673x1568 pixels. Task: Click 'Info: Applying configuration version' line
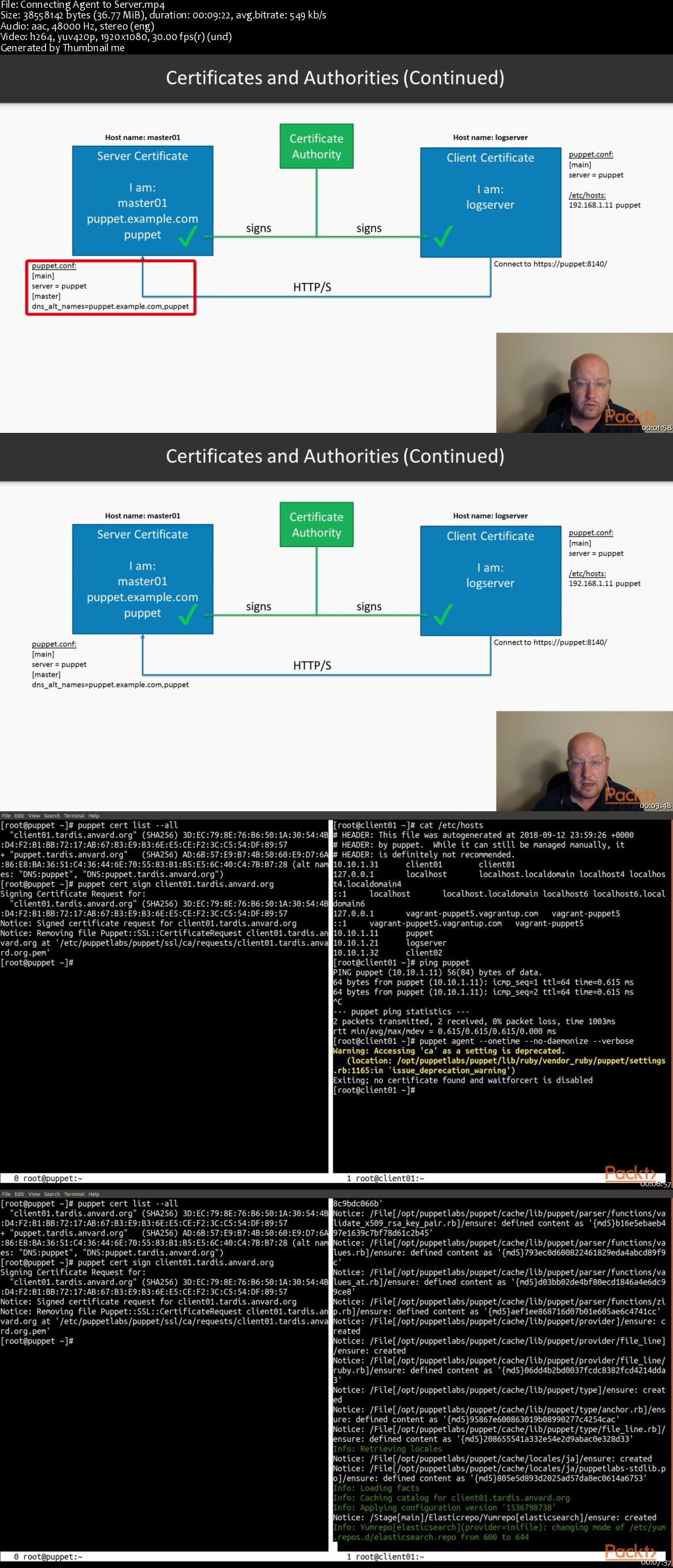click(x=444, y=1508)
